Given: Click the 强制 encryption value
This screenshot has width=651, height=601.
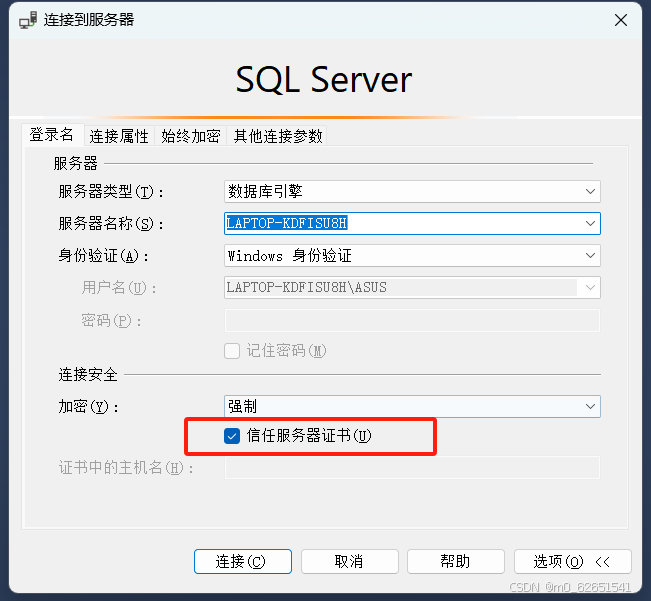Looking at the screenshot, I should click(x=242, y=406).
